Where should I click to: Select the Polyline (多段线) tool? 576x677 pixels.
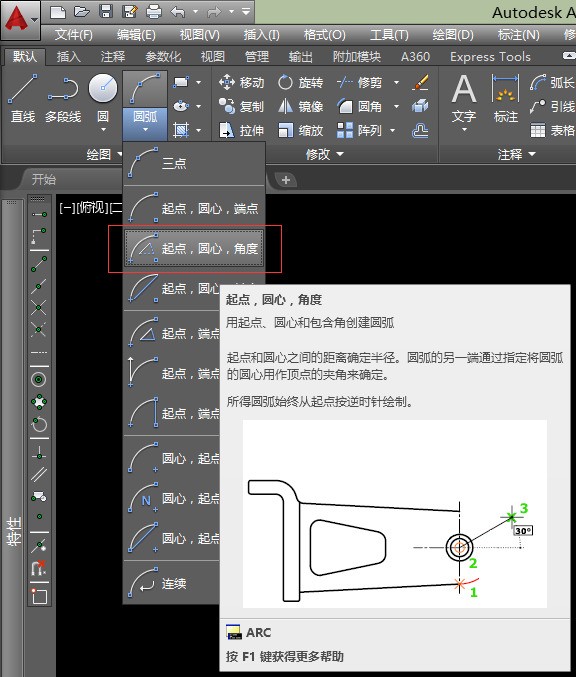[63, 98]
